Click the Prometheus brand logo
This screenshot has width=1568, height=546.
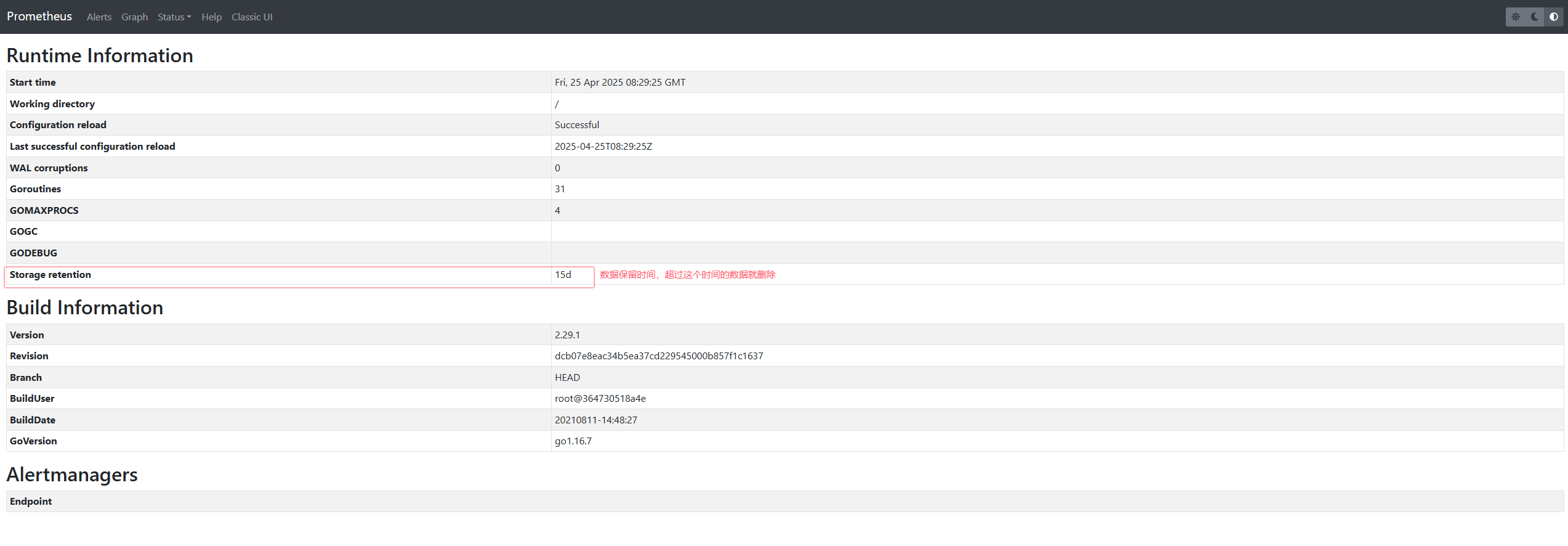pos(39,17)
